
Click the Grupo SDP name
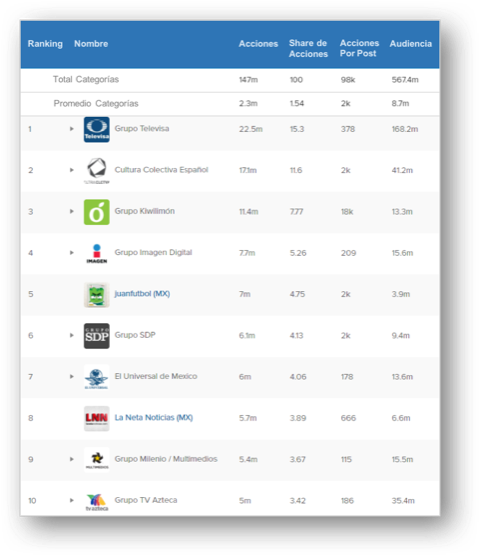pos(135,335)
